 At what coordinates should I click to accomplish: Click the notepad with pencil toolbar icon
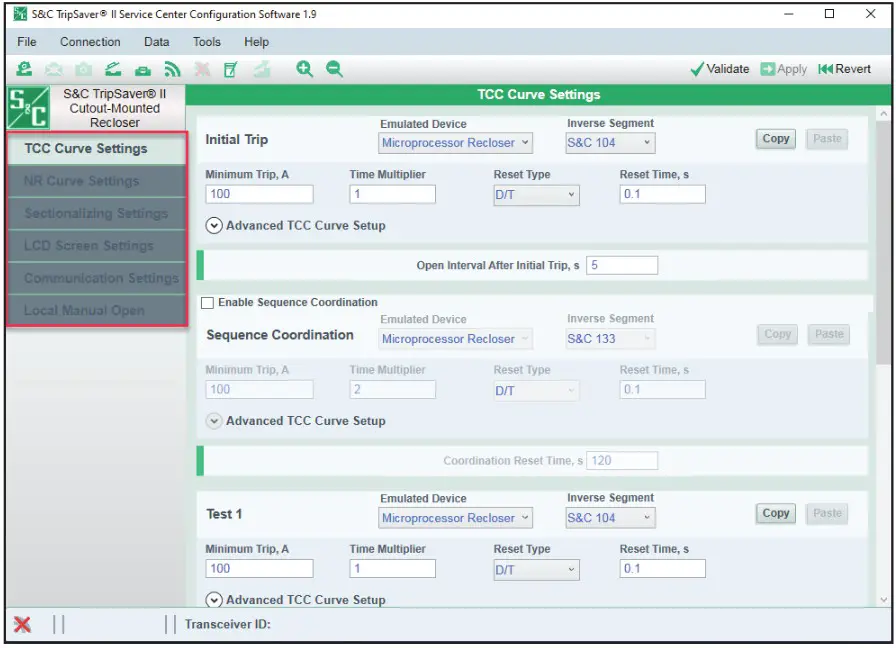click(x=231, y=69)
